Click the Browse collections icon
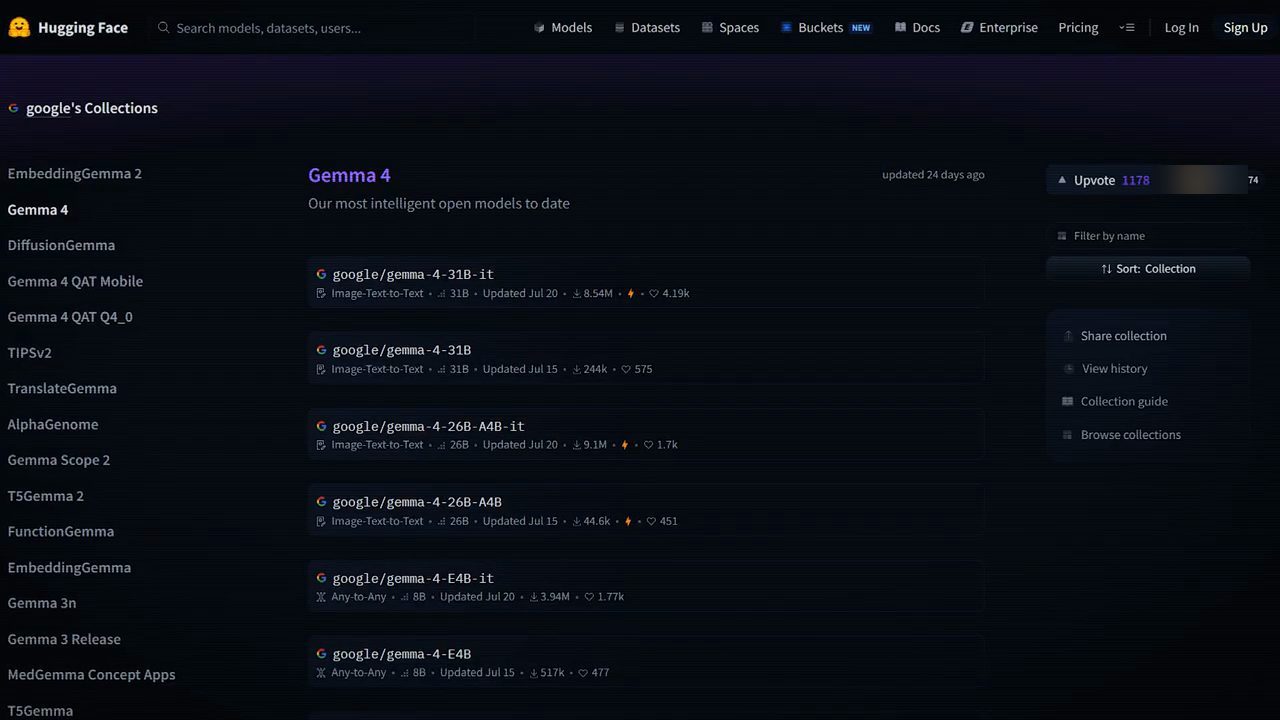The height and width of the screenshot is (720, 1280). tap(1067, 435)
